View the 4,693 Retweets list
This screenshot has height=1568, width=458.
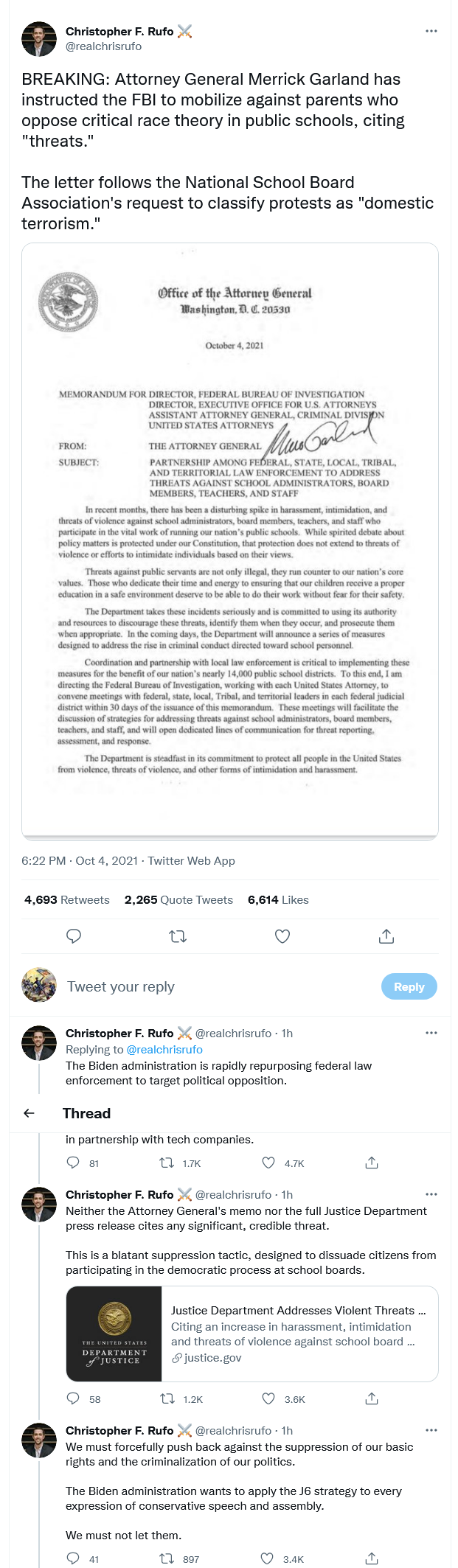[67, 899]
